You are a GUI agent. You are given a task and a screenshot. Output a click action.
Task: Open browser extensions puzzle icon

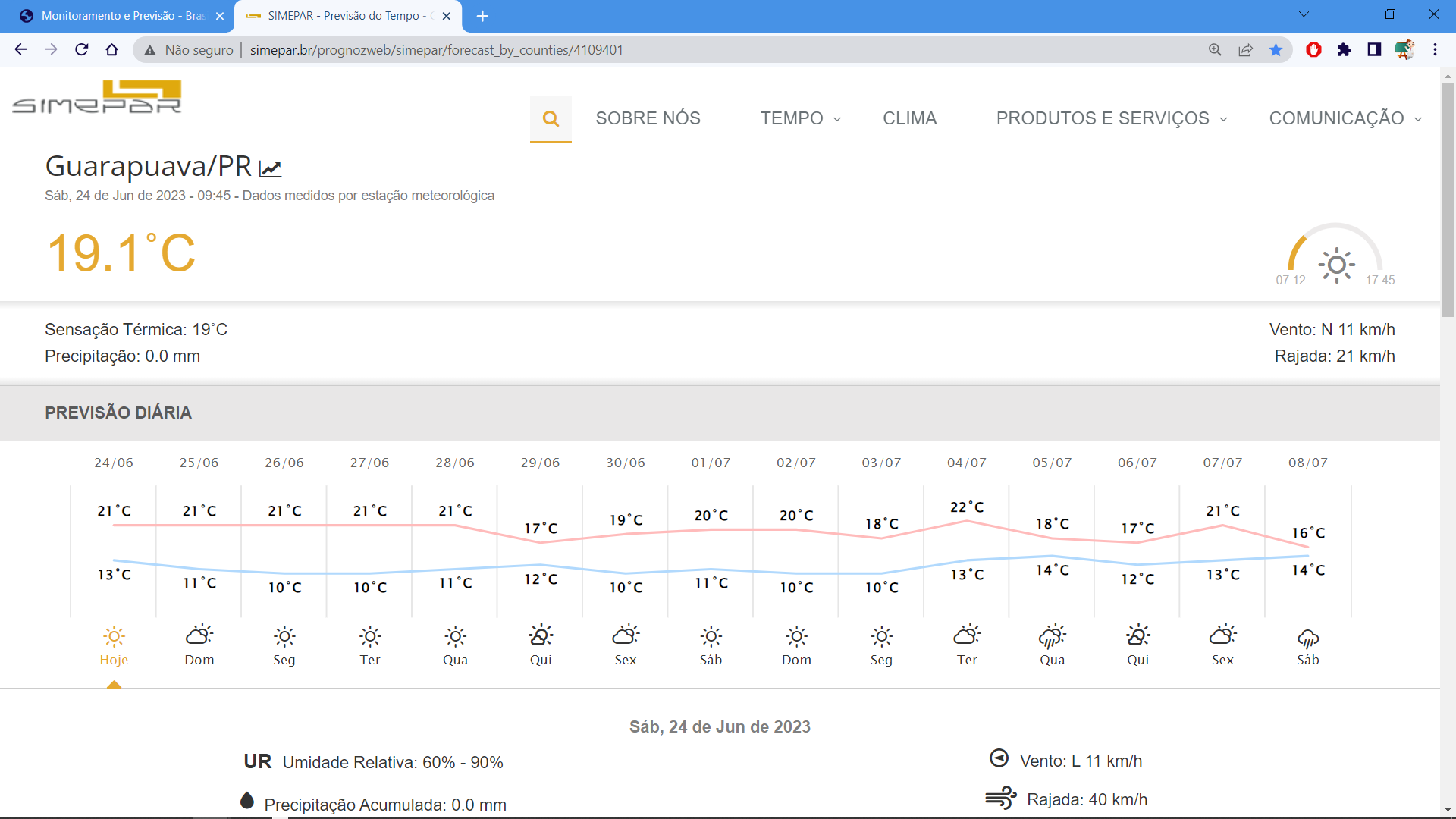tap(1344, 50)
